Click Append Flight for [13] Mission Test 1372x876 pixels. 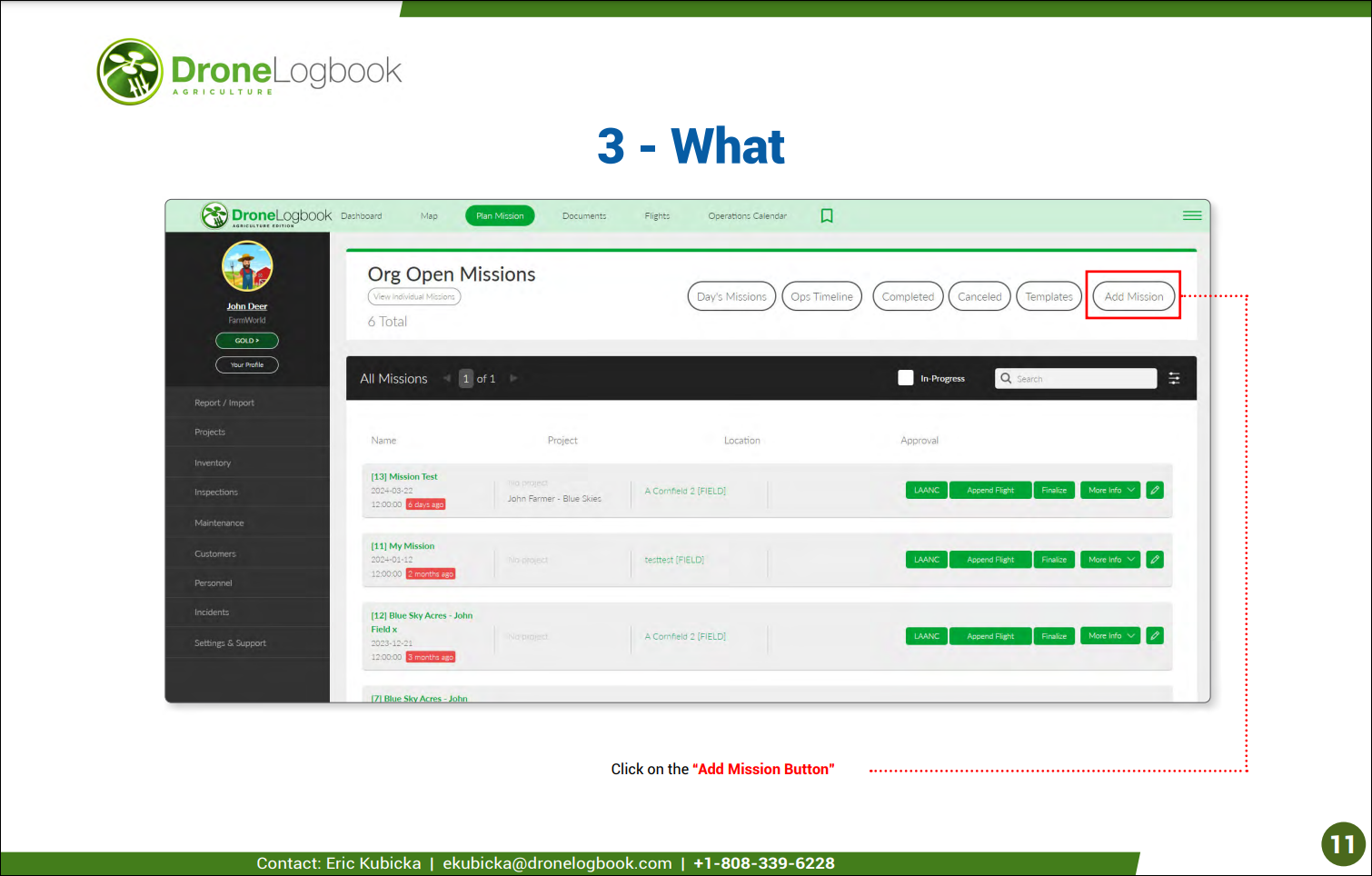(x=990, y=490)
